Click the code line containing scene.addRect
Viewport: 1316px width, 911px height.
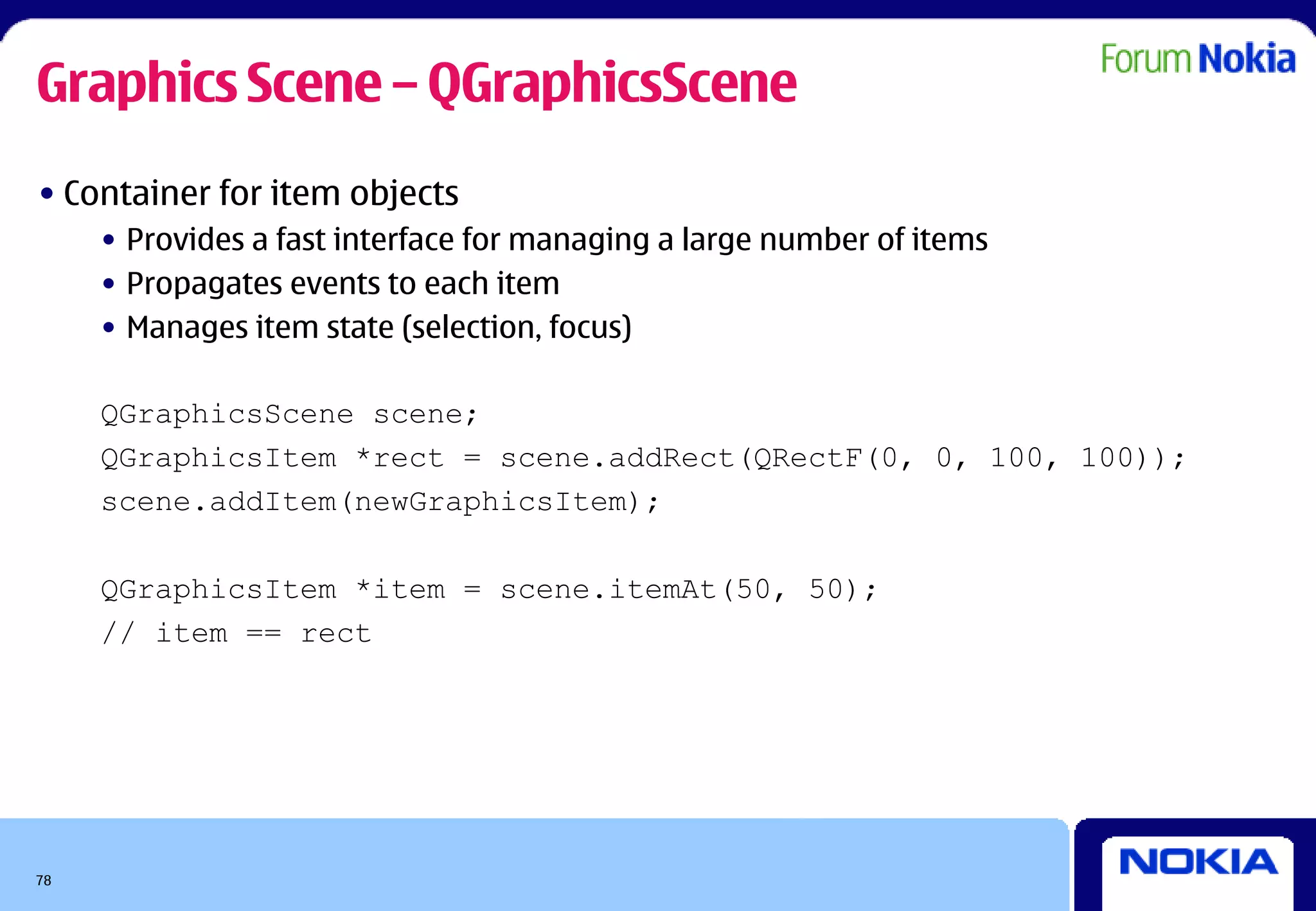coord(643,458)
